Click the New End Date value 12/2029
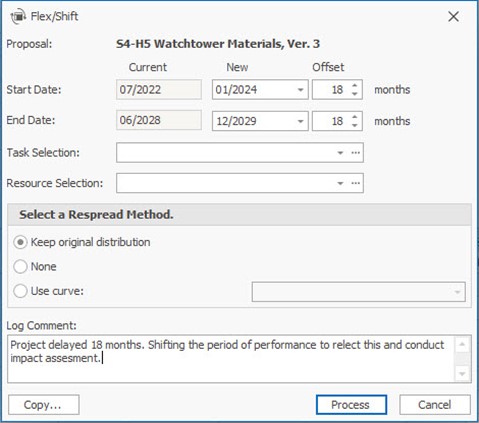 [236, 121]
